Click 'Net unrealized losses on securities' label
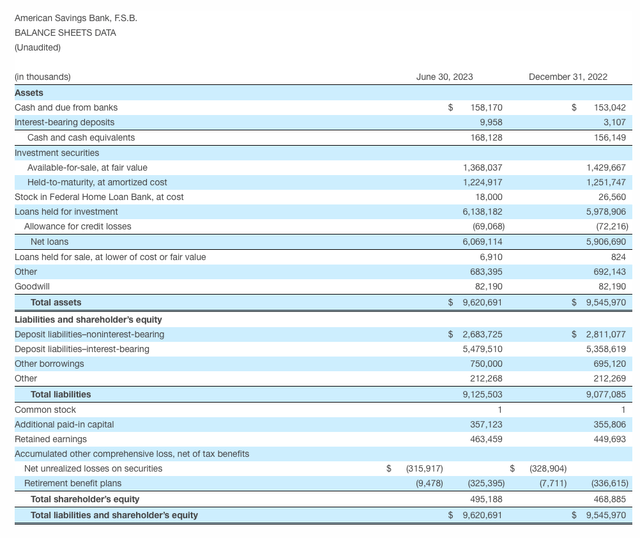Screen dimensions: 640x538 point(93,468)
